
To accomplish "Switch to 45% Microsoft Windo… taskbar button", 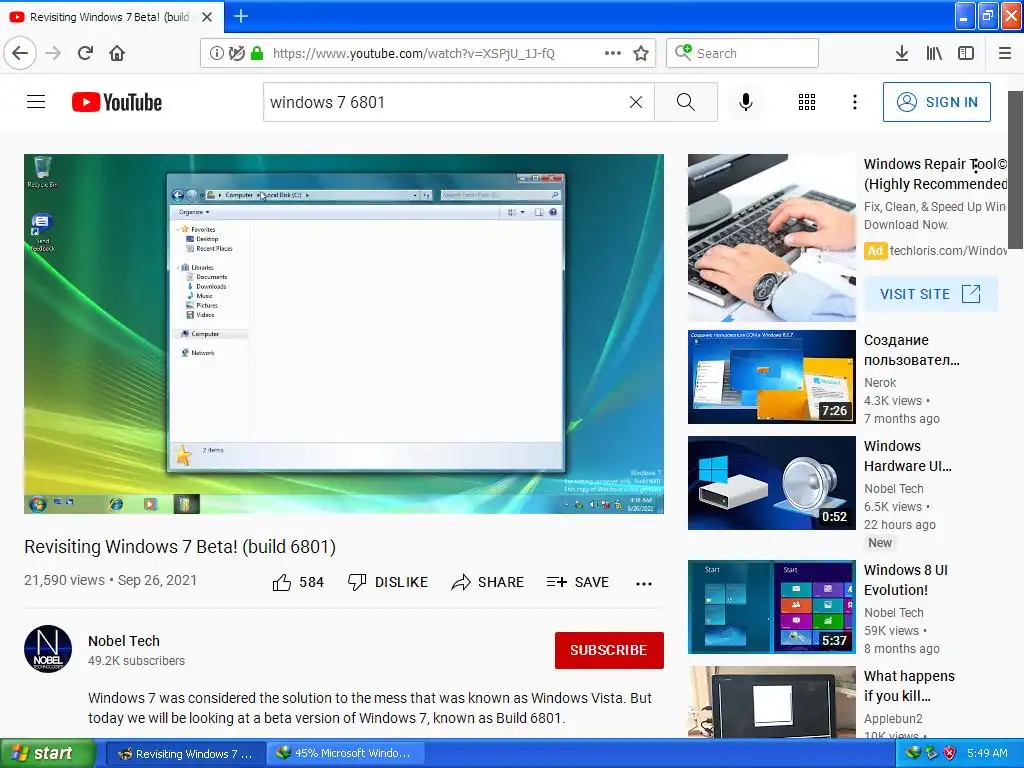I will (x=344, y=754).
